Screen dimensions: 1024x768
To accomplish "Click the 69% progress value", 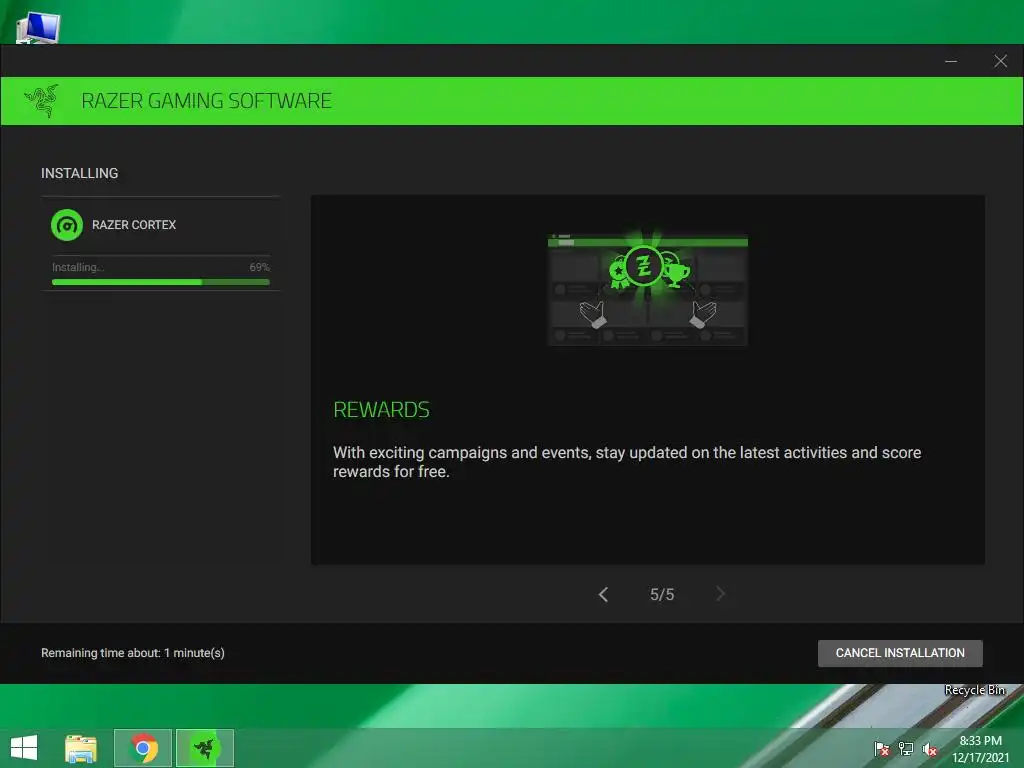I will point(259,267).
